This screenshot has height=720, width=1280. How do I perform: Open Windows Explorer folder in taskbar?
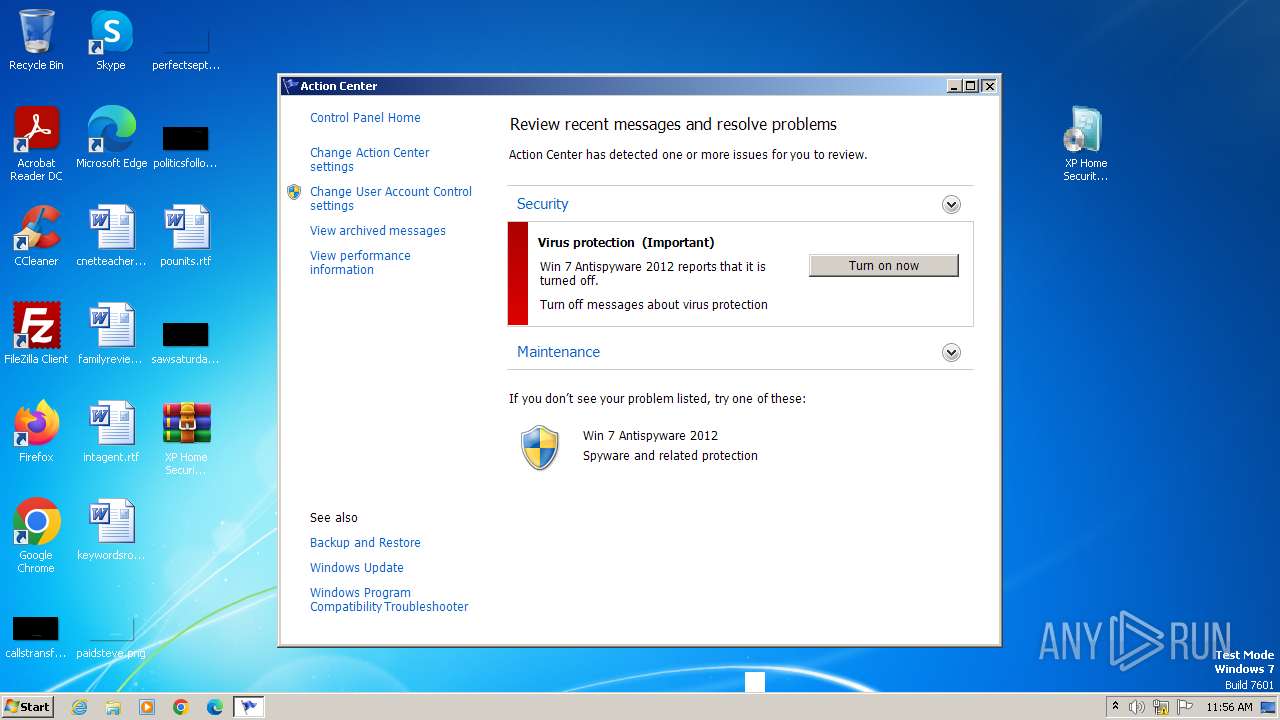[113, 707]
